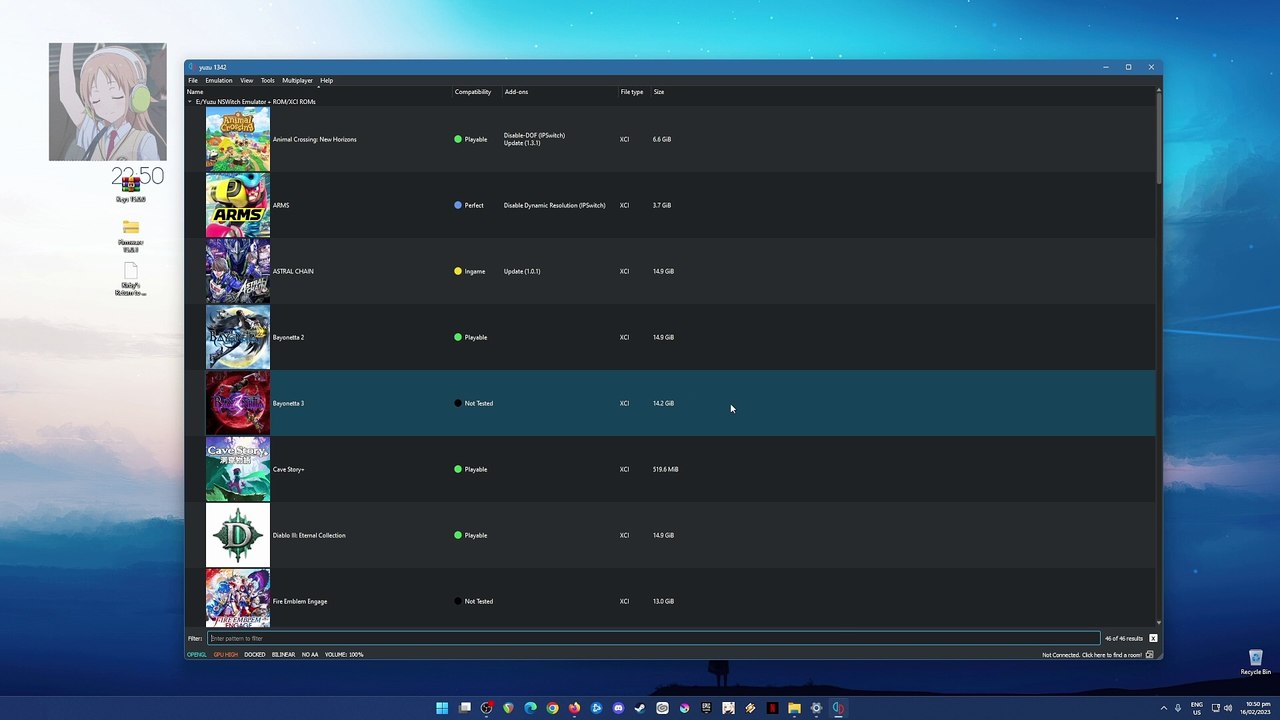Sort the list by the Compatibility column header
Screen dimensions: 1280x720
pyautogui.click(x=473, y=92)
